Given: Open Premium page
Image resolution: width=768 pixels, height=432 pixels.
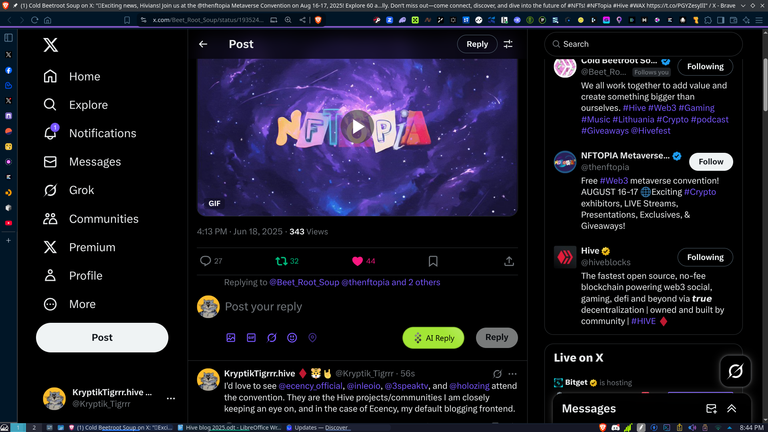Looking at the screenshot, I should (x=79, y=247).
